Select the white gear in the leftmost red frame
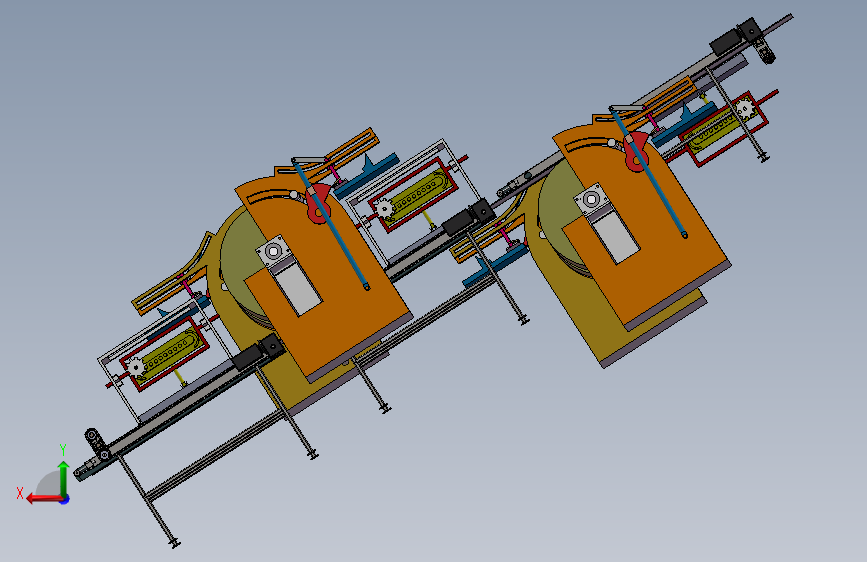867x562 pixels. pyautogui.click(x=135, y=367)
